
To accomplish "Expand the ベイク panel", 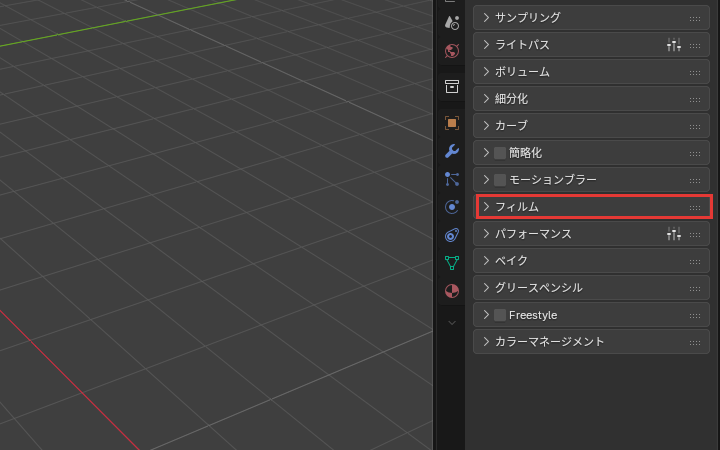I will click(x=591, y=261).
